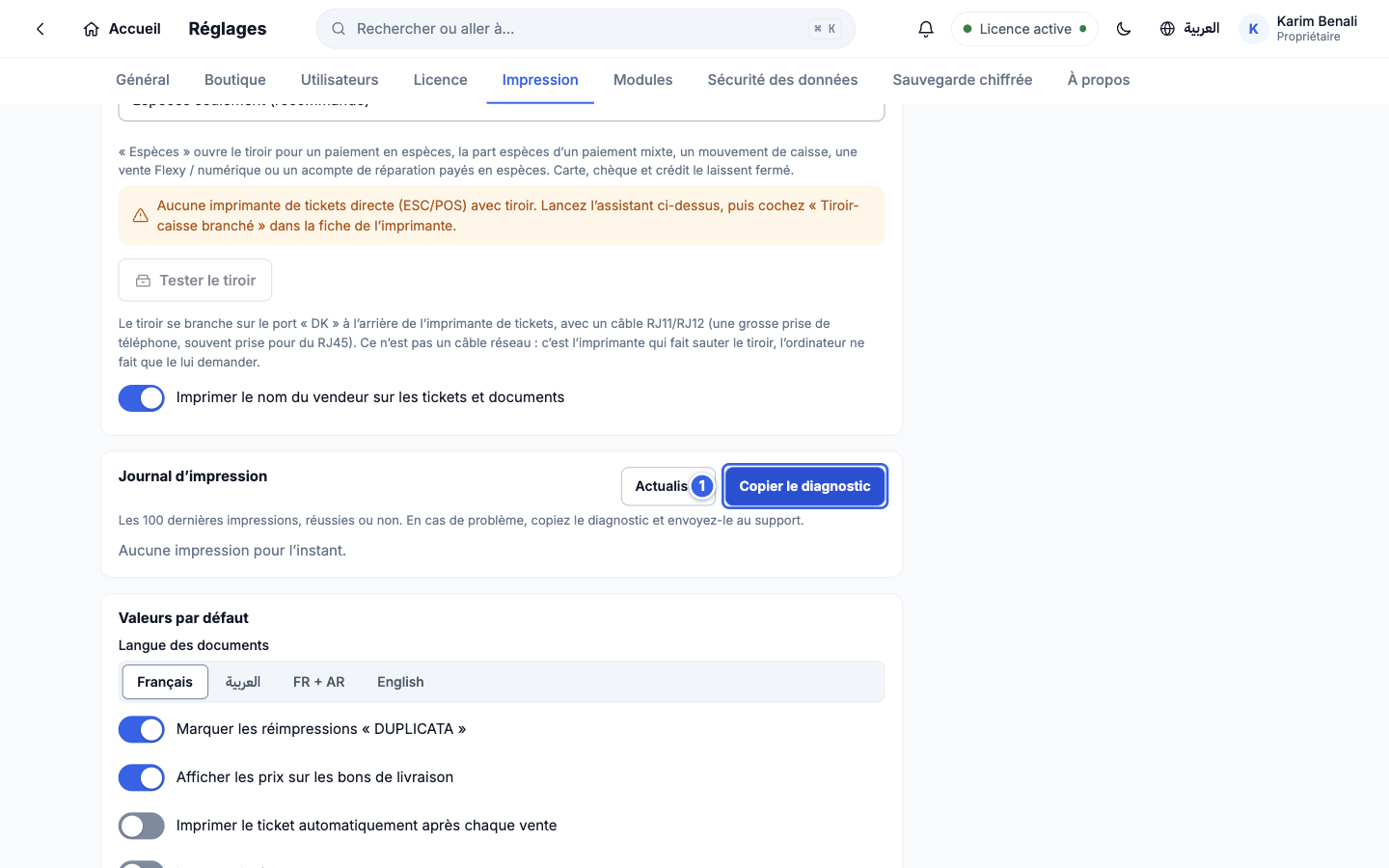The image size is (1389, 868).
Task: Turn off DUPLICATA reprint marking
Action: click(x=142, y=729)
